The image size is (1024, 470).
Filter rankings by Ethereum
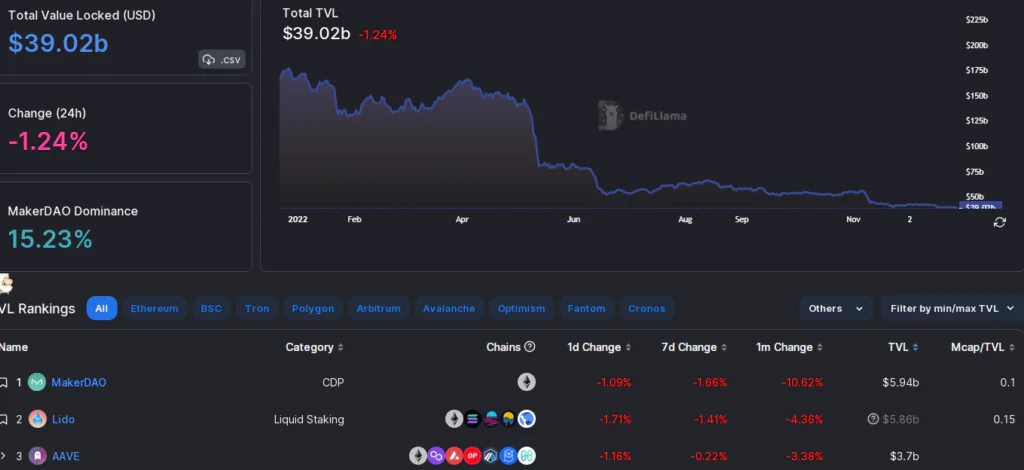tap(154, 308)
